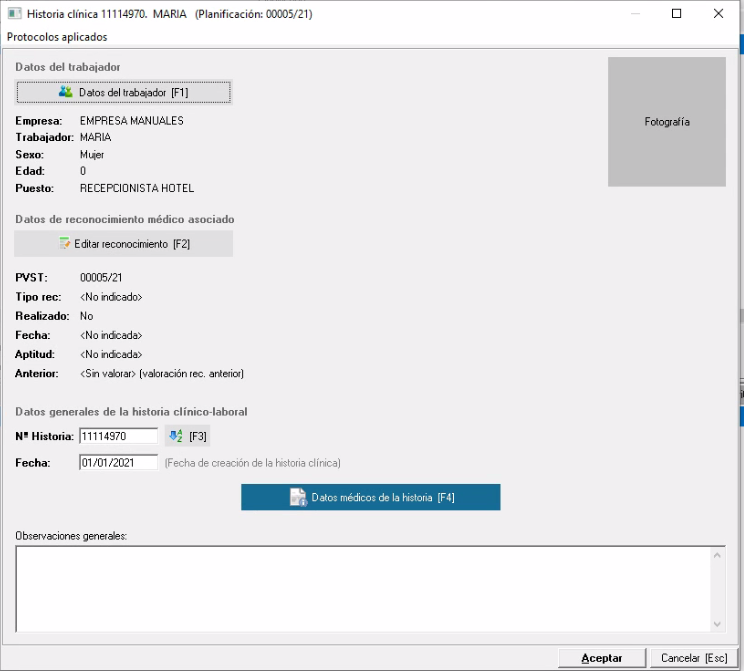Confirm with the Aceptar button
The width and height of the screenshot is (744, 671).
[602, 658]
